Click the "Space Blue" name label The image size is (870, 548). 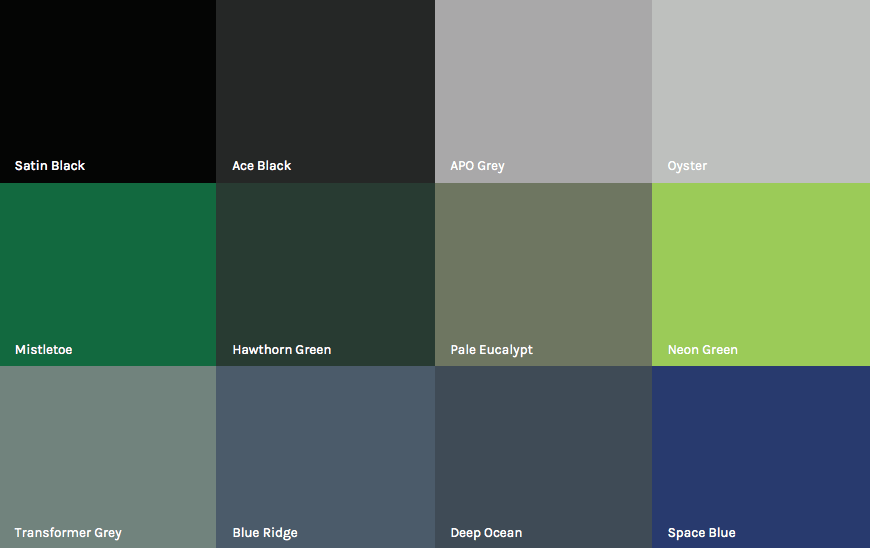pos(701,533)
